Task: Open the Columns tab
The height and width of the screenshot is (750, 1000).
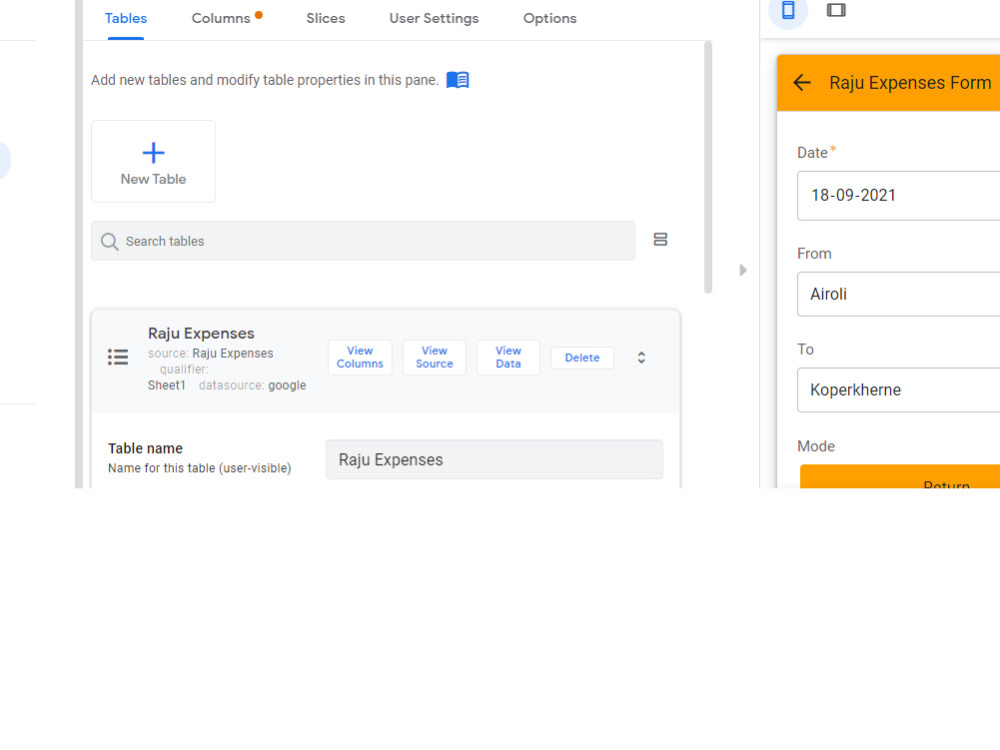Action: coord(221,18)
